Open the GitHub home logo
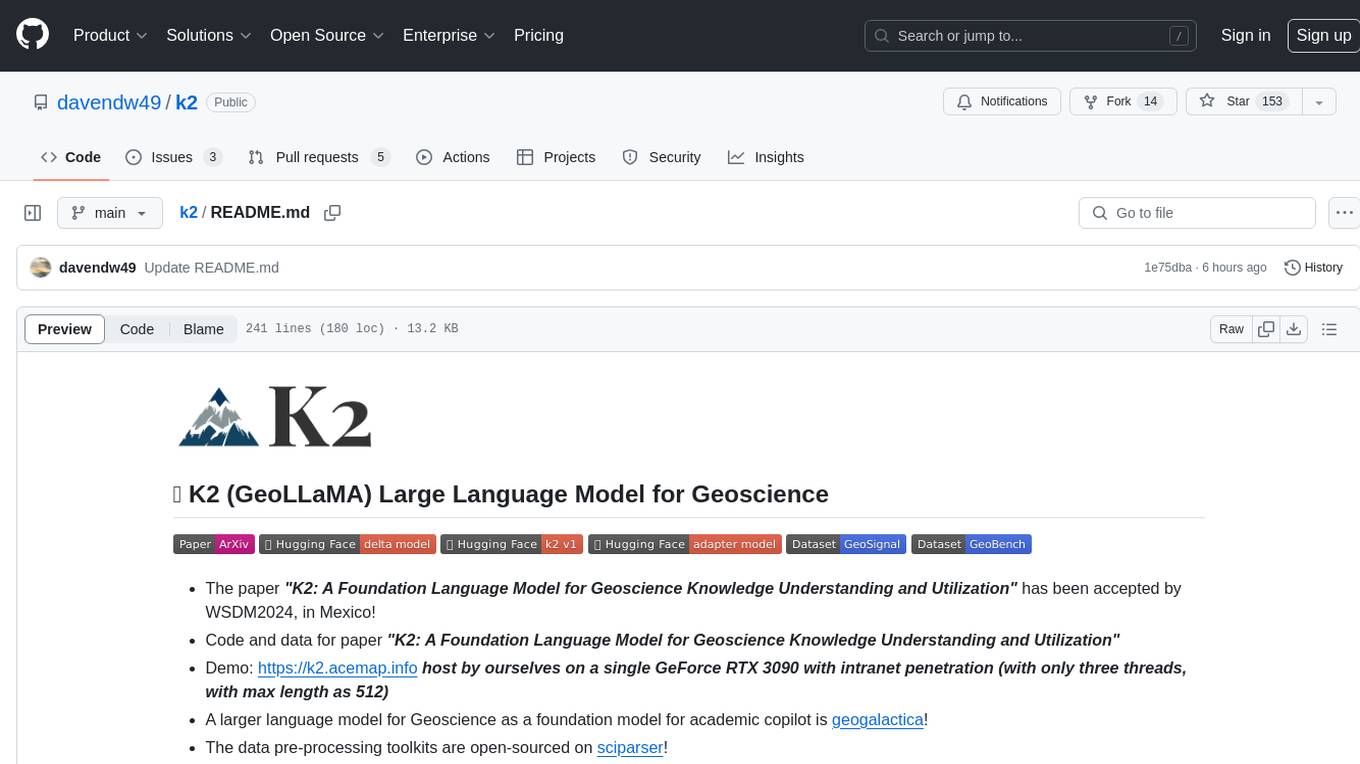1360x764 pixels. pos(33,35)
